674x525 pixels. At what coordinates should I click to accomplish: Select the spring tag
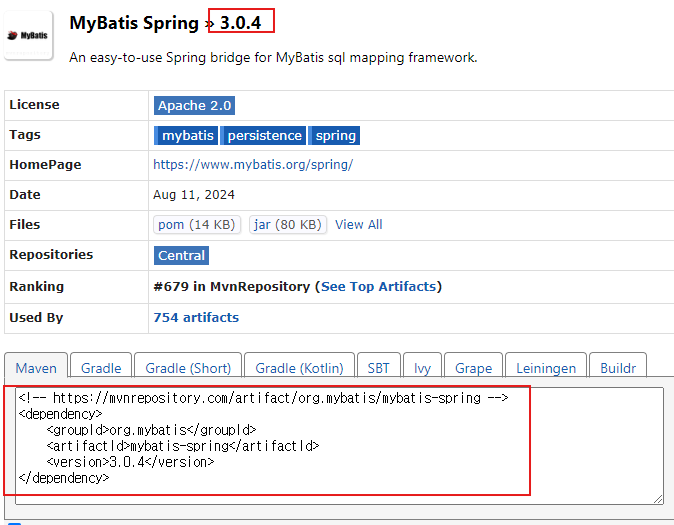point(334,135)
